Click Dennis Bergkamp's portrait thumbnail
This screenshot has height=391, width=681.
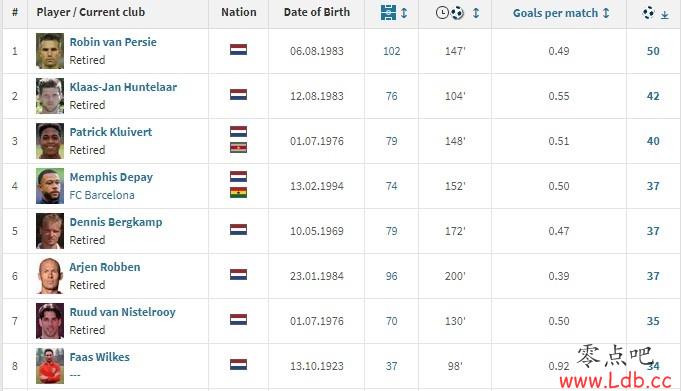pyautogui.click(x=50, y=231)
